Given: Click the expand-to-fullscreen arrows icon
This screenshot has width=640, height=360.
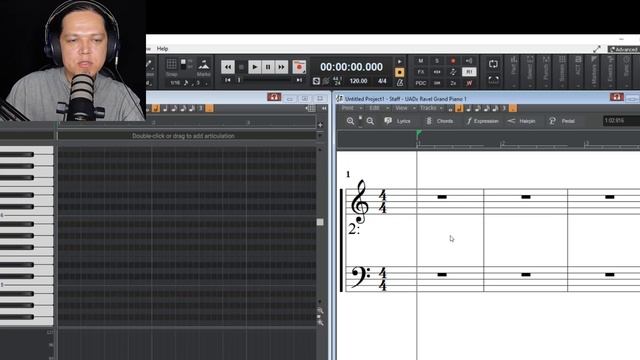Looking at the screenshot, I should [597, 49].
